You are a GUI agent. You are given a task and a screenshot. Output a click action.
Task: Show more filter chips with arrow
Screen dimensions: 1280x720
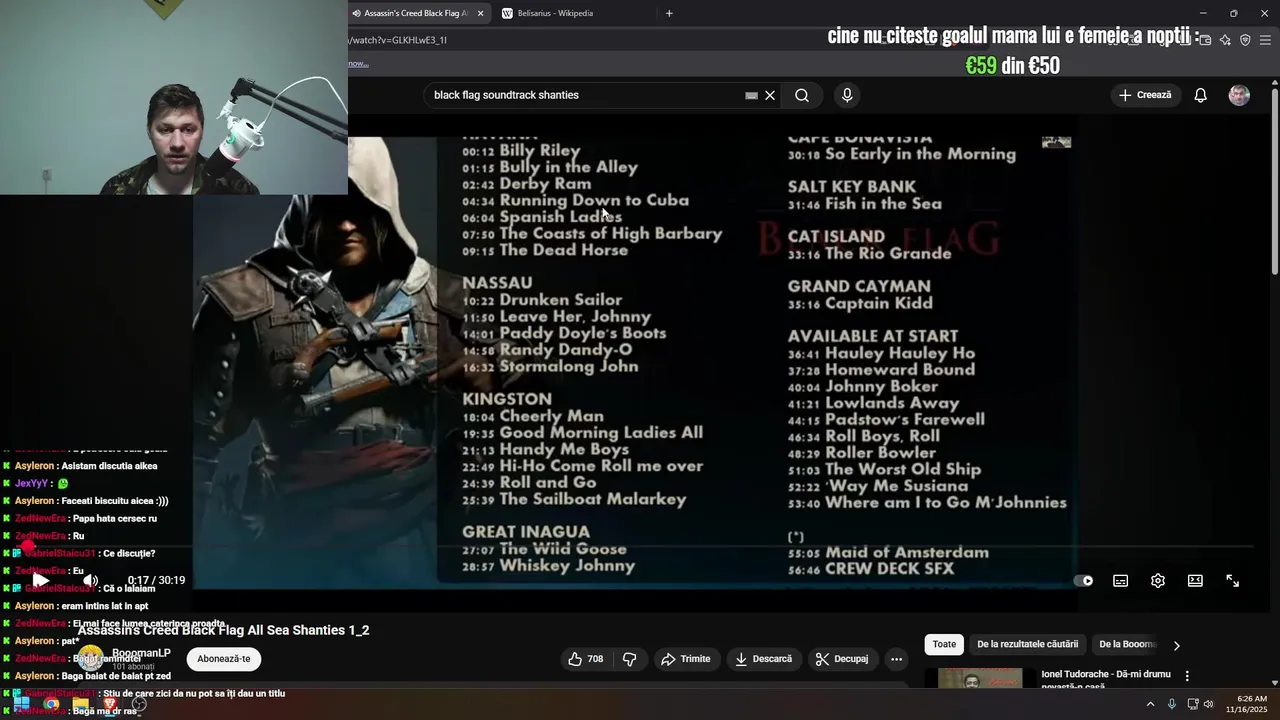[1176, 646]
